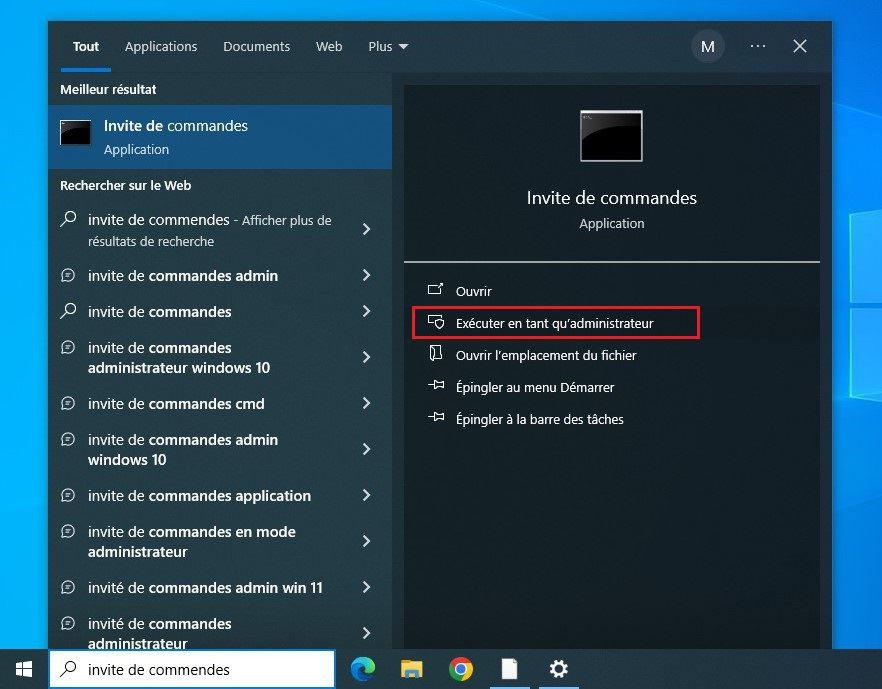
Task: Expand the invite de commandes cmd suggestion
Action: coord(366,404)
